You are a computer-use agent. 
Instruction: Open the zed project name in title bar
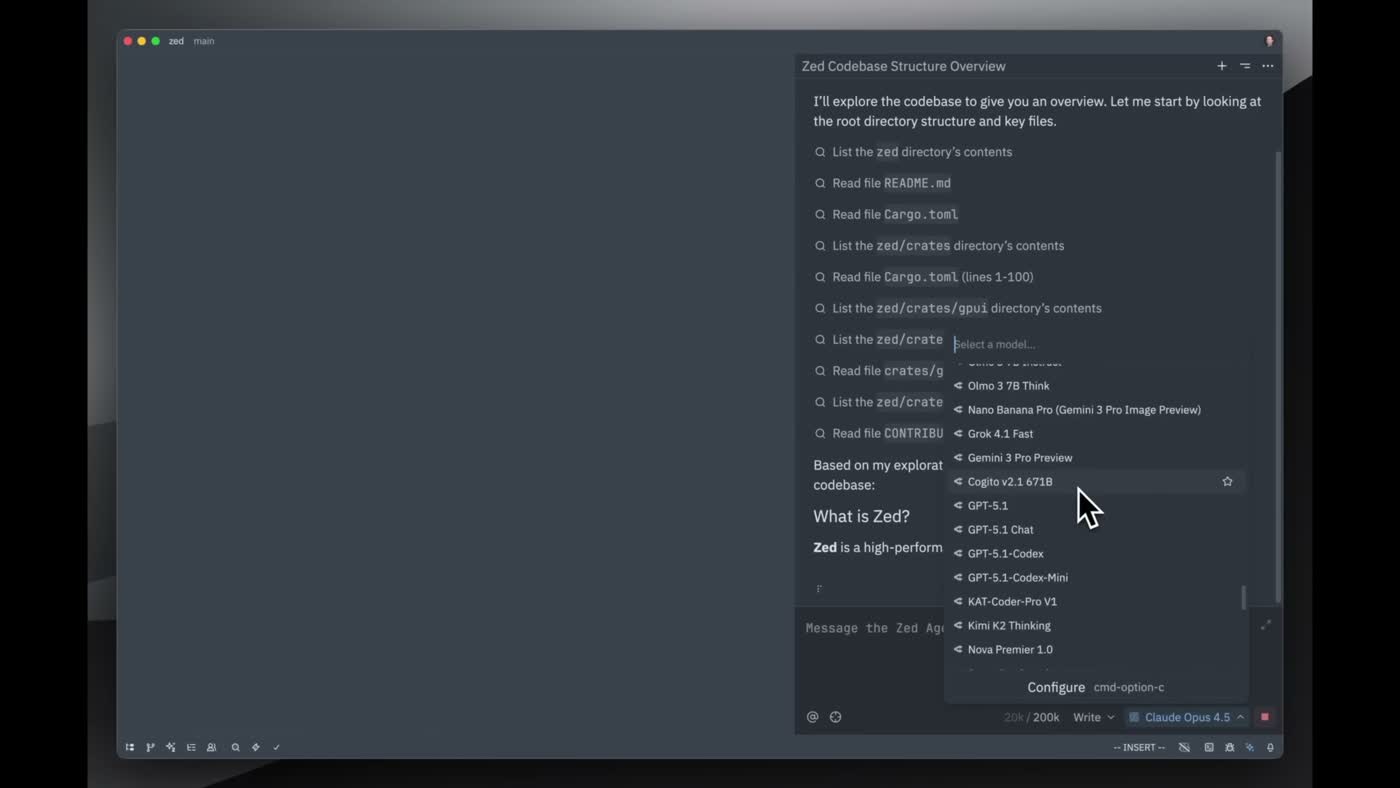coord(176,41)
